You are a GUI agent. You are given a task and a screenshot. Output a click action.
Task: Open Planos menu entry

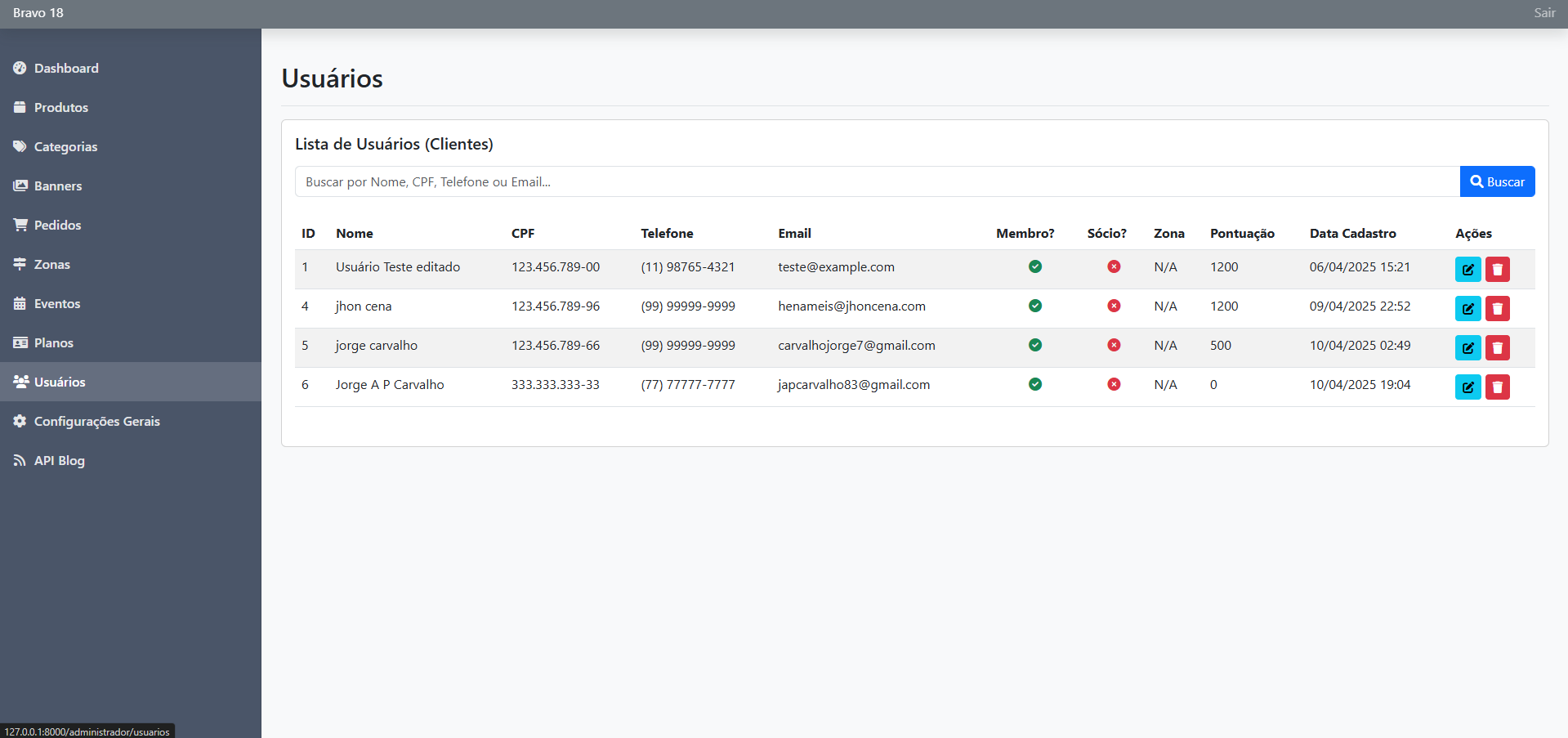coord(131,342)
